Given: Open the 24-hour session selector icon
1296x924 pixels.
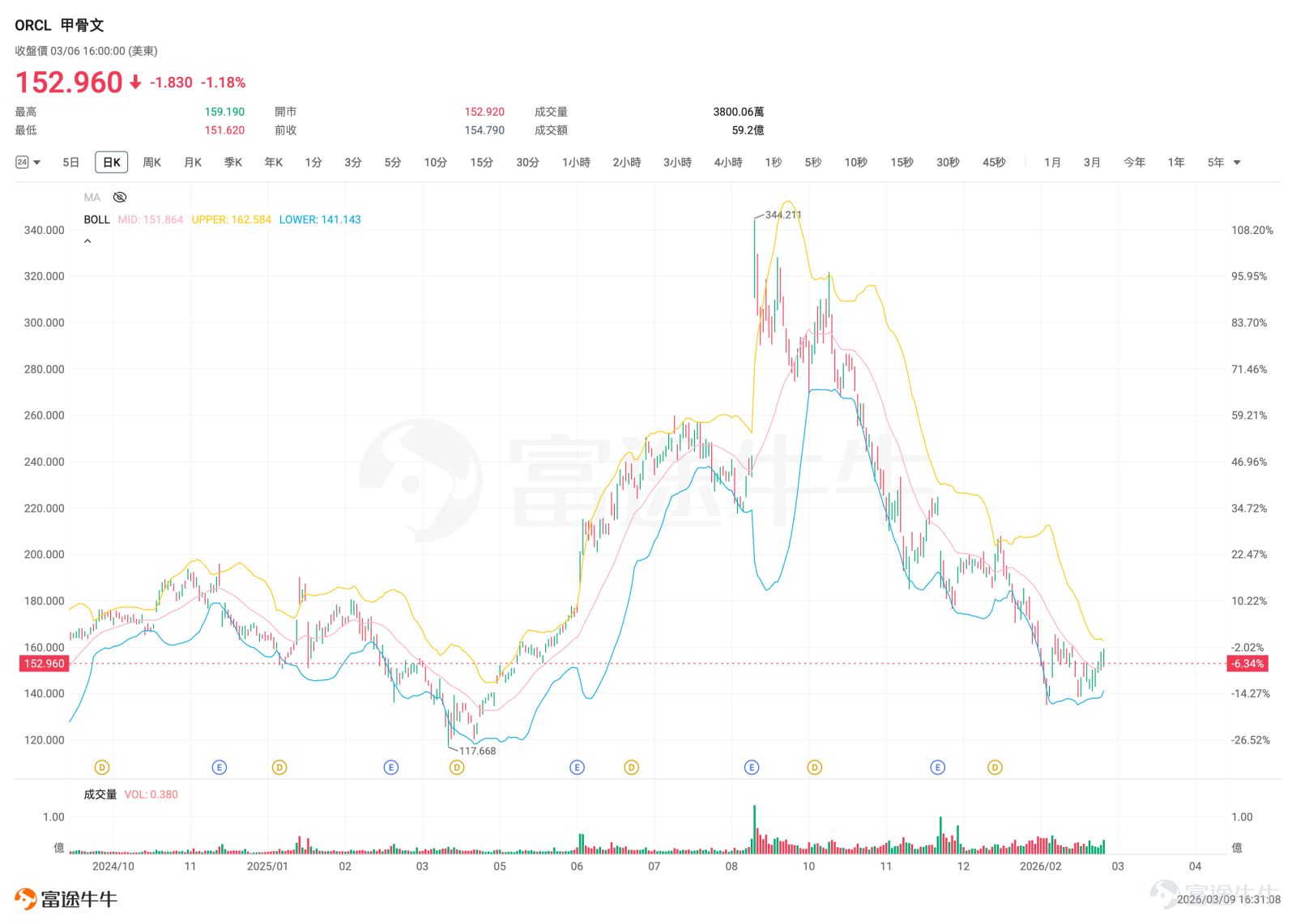Looking at the screenshot, I should coord(22,162).
